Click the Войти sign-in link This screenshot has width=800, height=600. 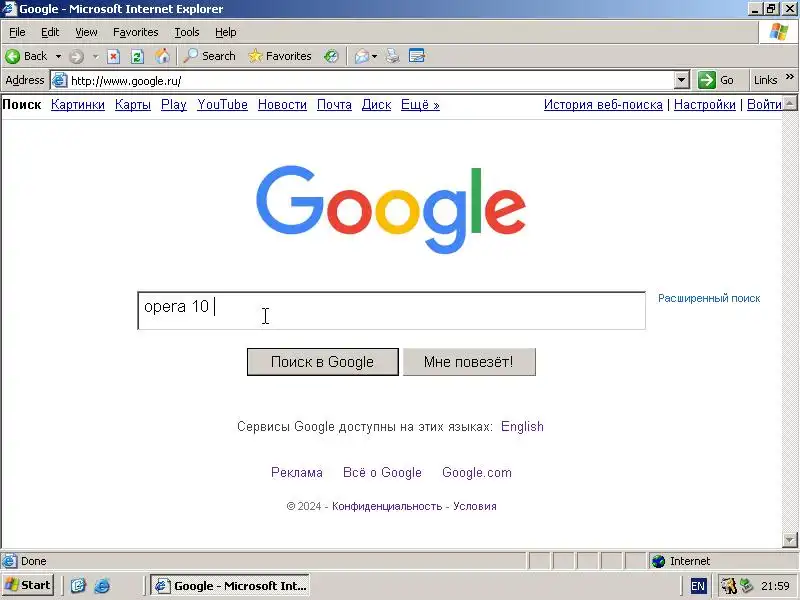(x=764, y=105)
